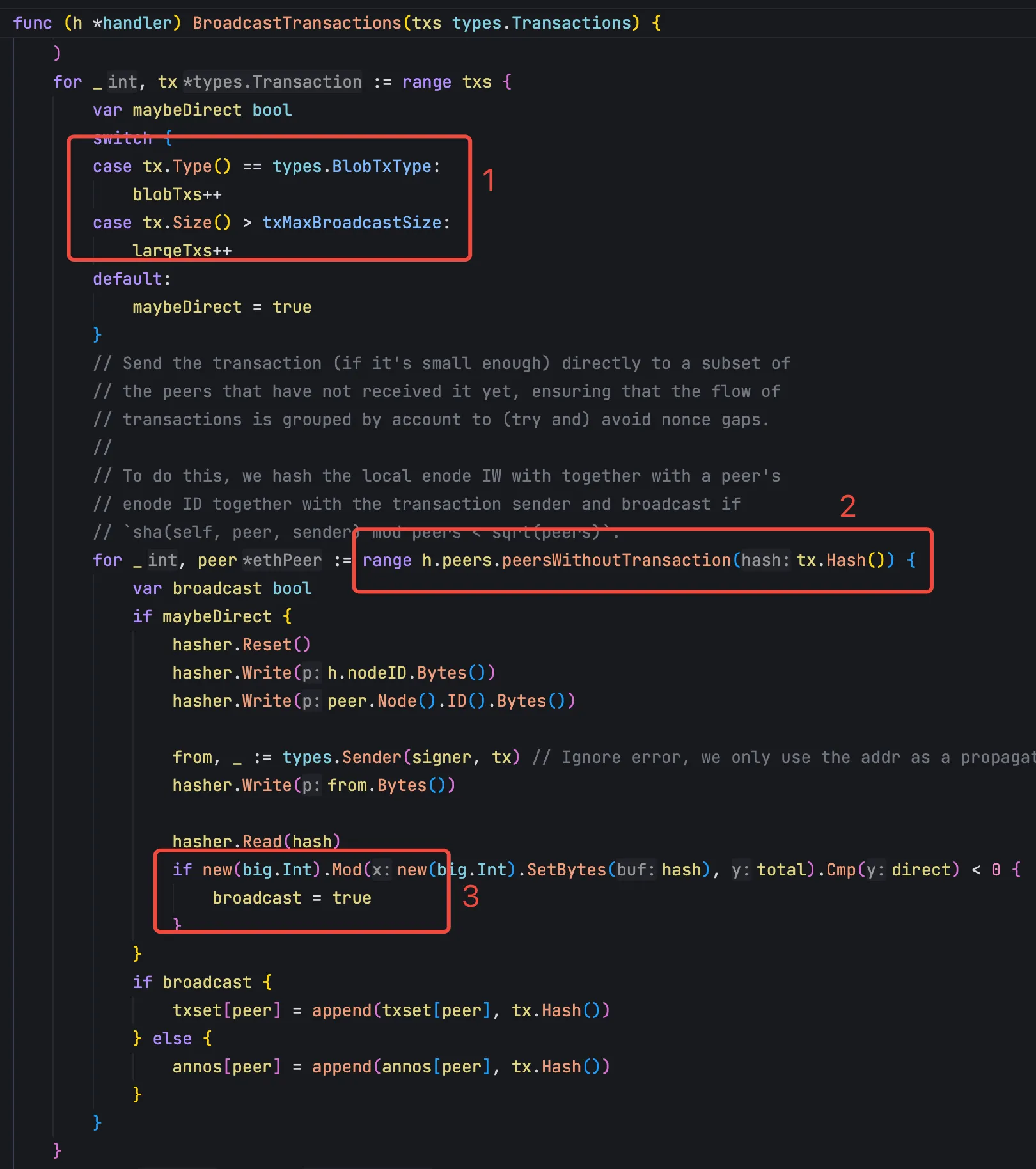
Task: Click the var maybeDirect bool declaration
Action: click(x=192, y=110)
